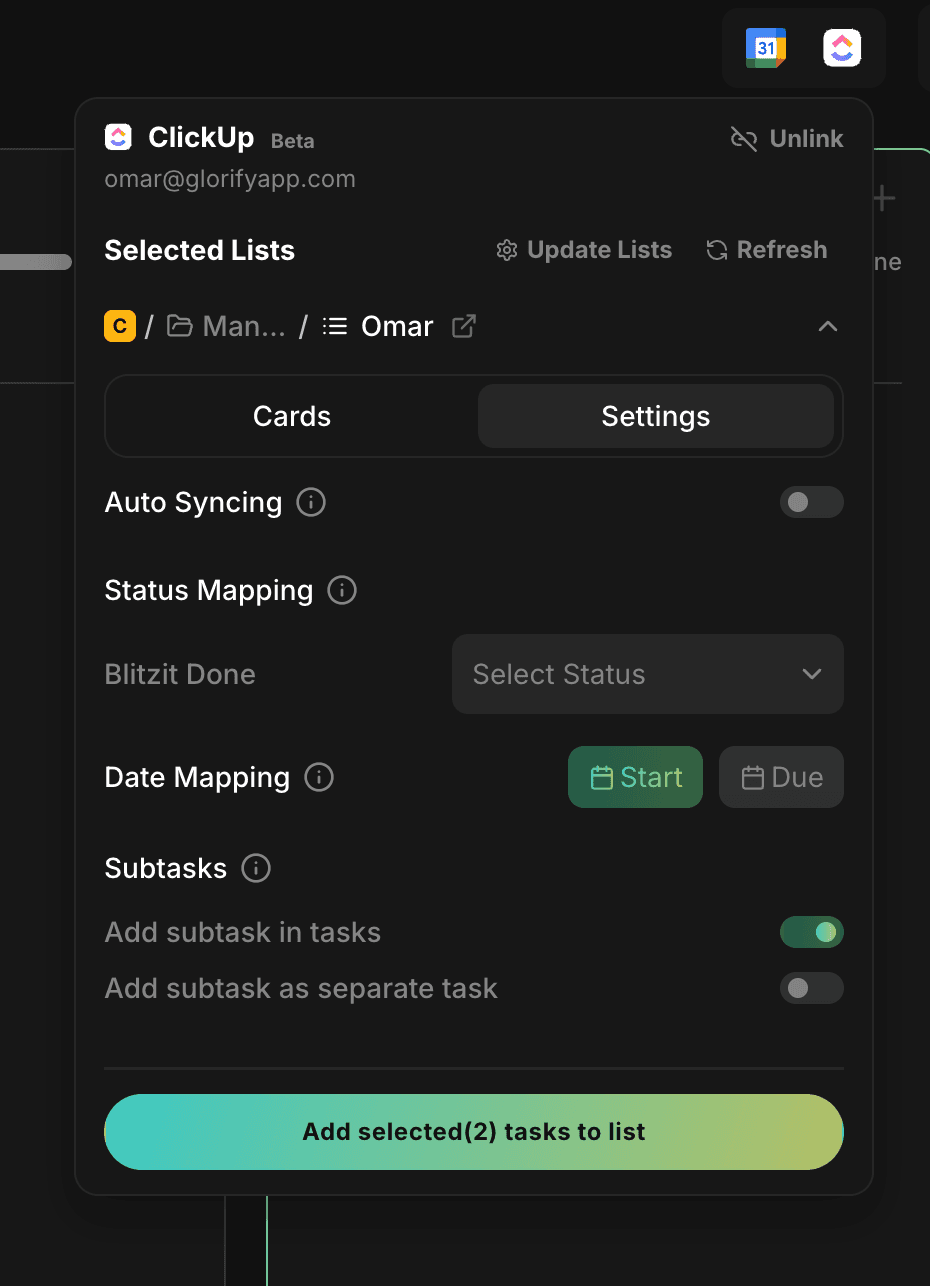Image resolution: width=930 pixels, height=1286 pixels.
Task: Choose Due for date mapping
Action: click(781, 777)
